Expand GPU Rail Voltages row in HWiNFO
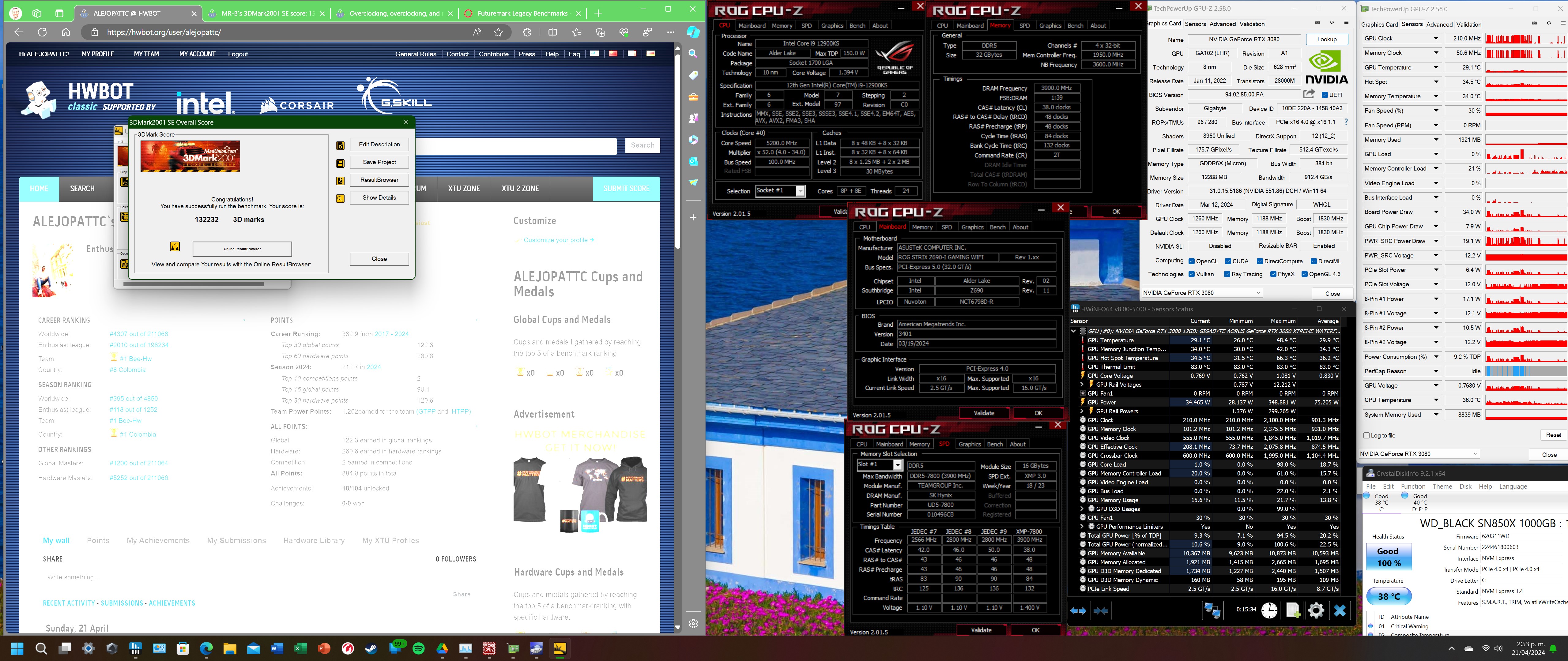The width and height of the screenshot is (1568, 661). tap(1082, 385)
